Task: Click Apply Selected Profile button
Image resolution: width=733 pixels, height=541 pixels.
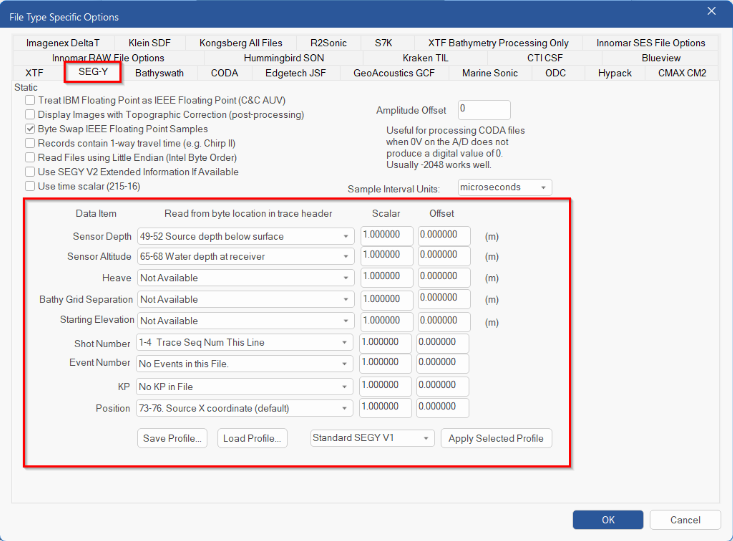Action: pyautogui.click(x=496, y=438)
